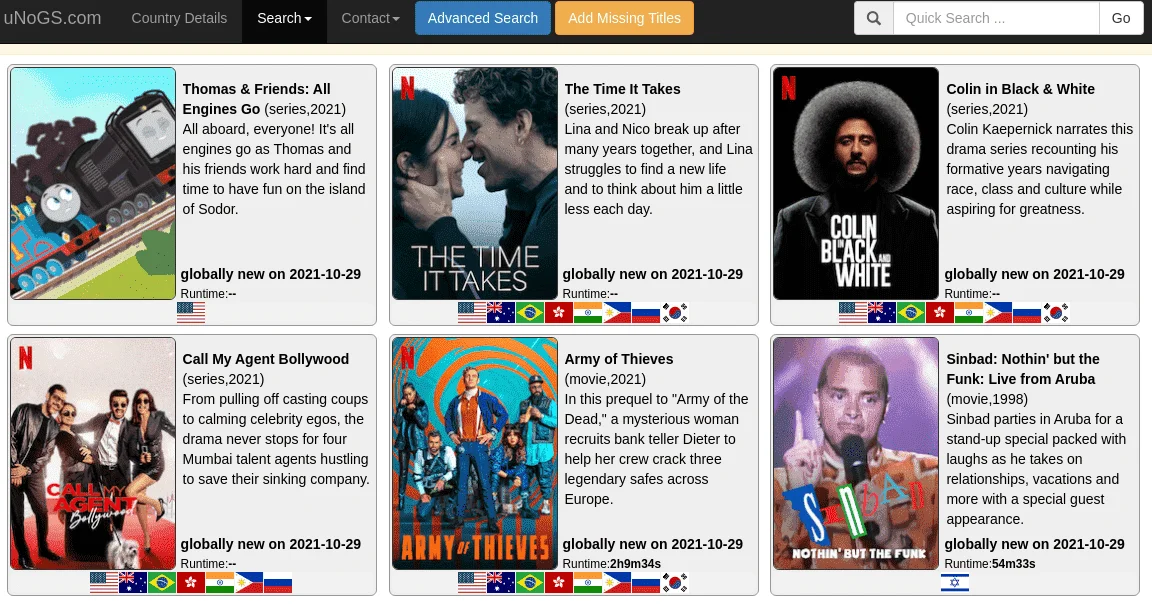Select the India flag under Call My Agent Bollywood
This screenshot has width=1152, height=604.
click(220, 583)
